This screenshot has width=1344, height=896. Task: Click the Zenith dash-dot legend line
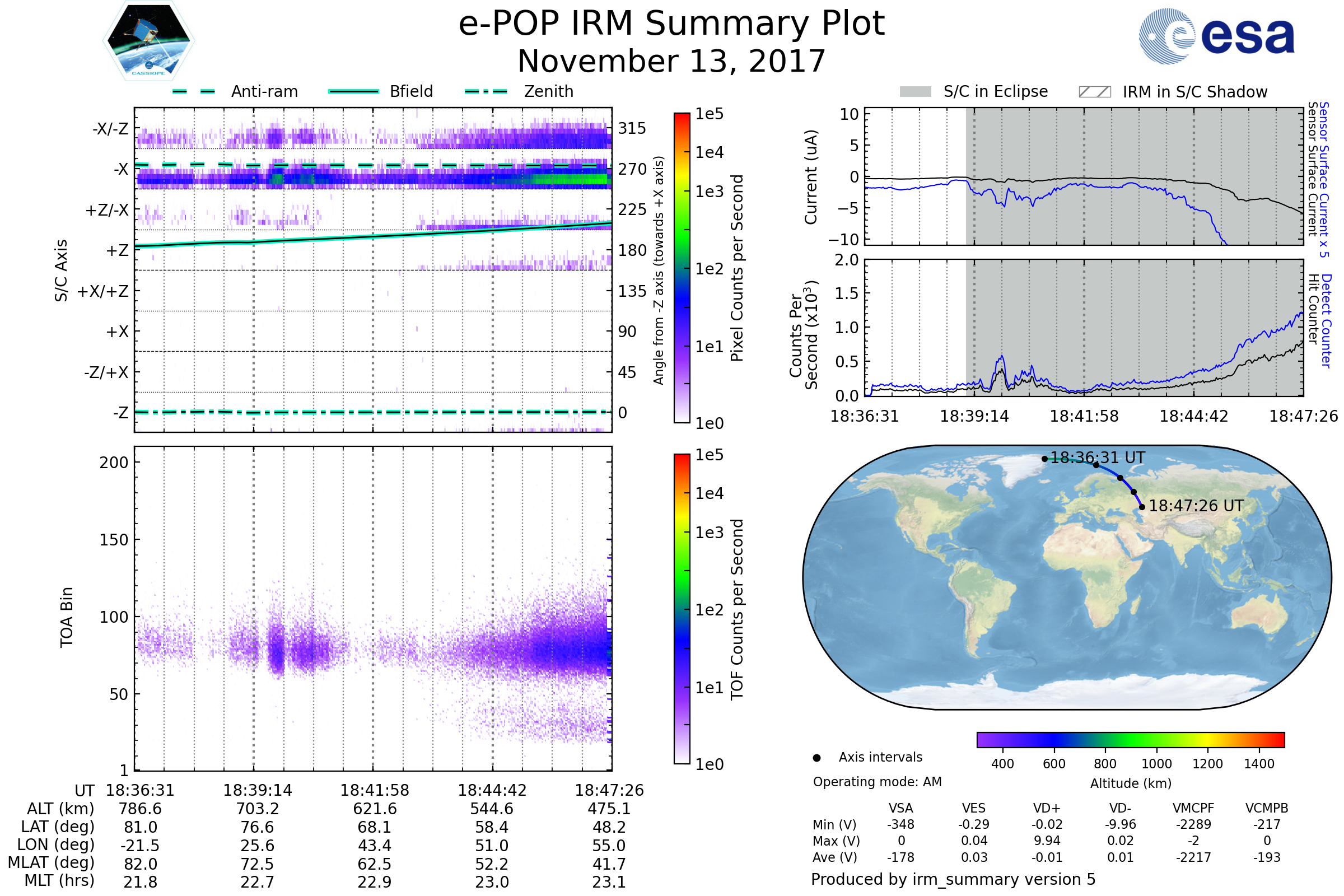point(486,91)
